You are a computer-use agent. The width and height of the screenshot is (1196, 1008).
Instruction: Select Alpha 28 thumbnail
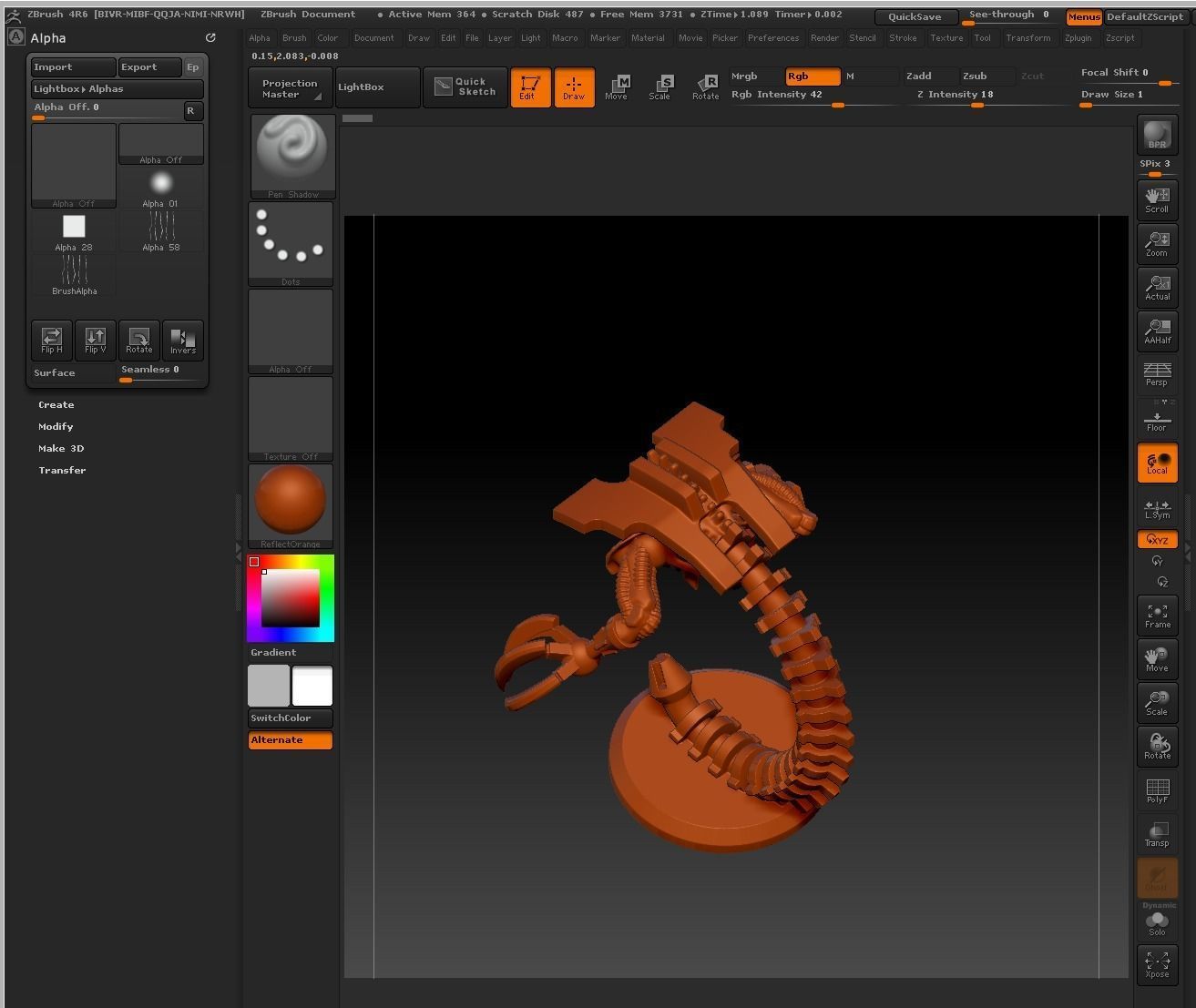tap(74, 231)
